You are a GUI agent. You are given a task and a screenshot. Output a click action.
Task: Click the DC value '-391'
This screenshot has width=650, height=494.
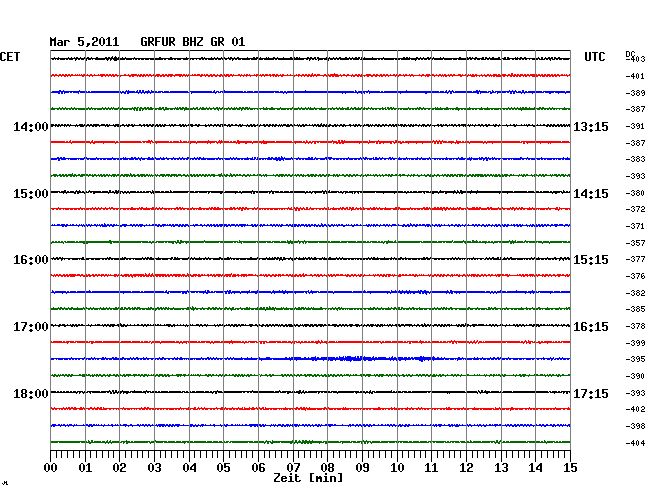point(635,126)
